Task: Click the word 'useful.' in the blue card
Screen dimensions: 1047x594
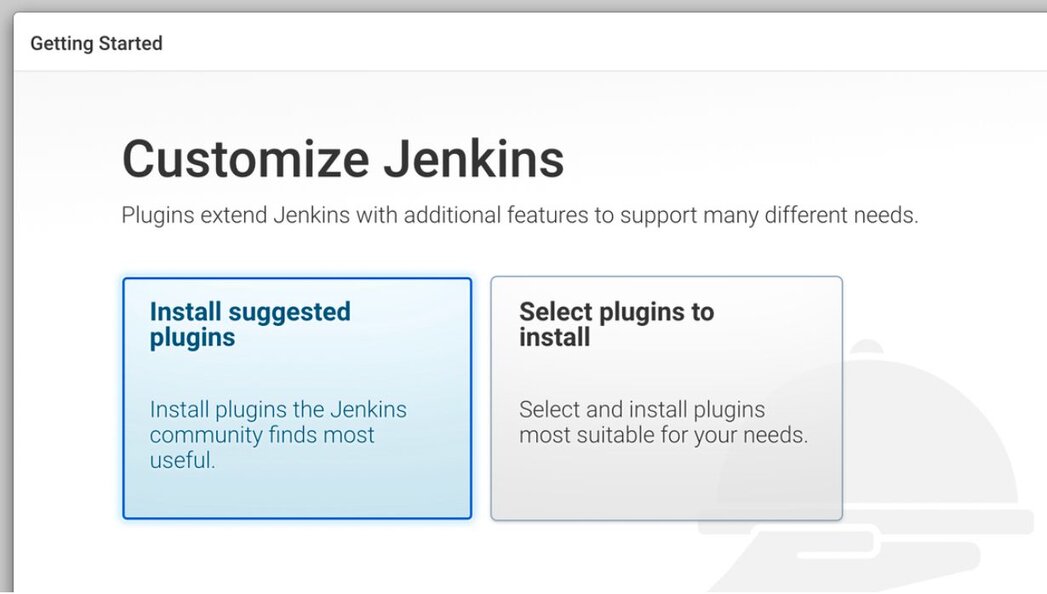Action: [x=182, y=460]
